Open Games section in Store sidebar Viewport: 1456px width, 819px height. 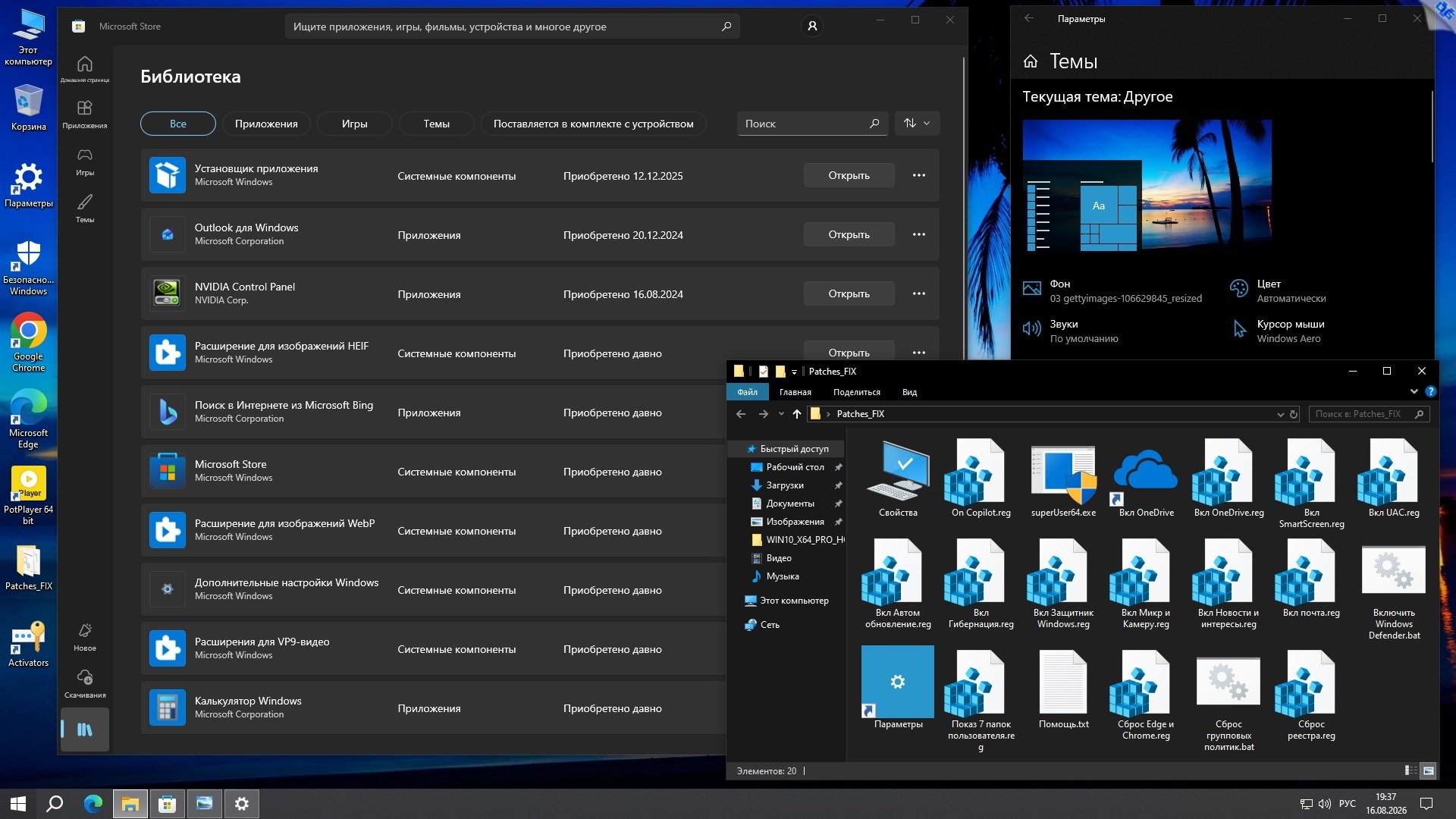pos(85,161)
